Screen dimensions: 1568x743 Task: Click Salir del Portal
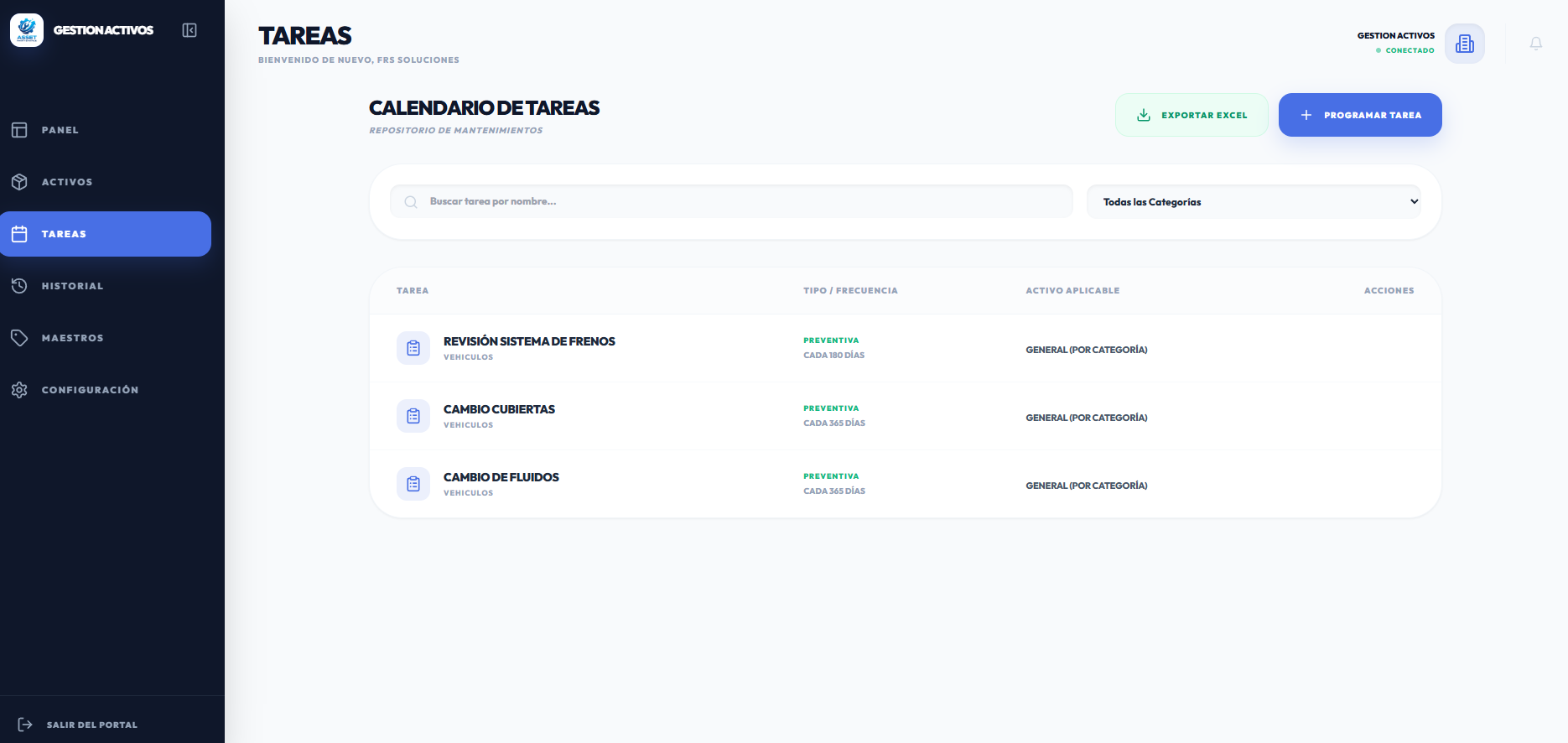click(x=92, y=725)
